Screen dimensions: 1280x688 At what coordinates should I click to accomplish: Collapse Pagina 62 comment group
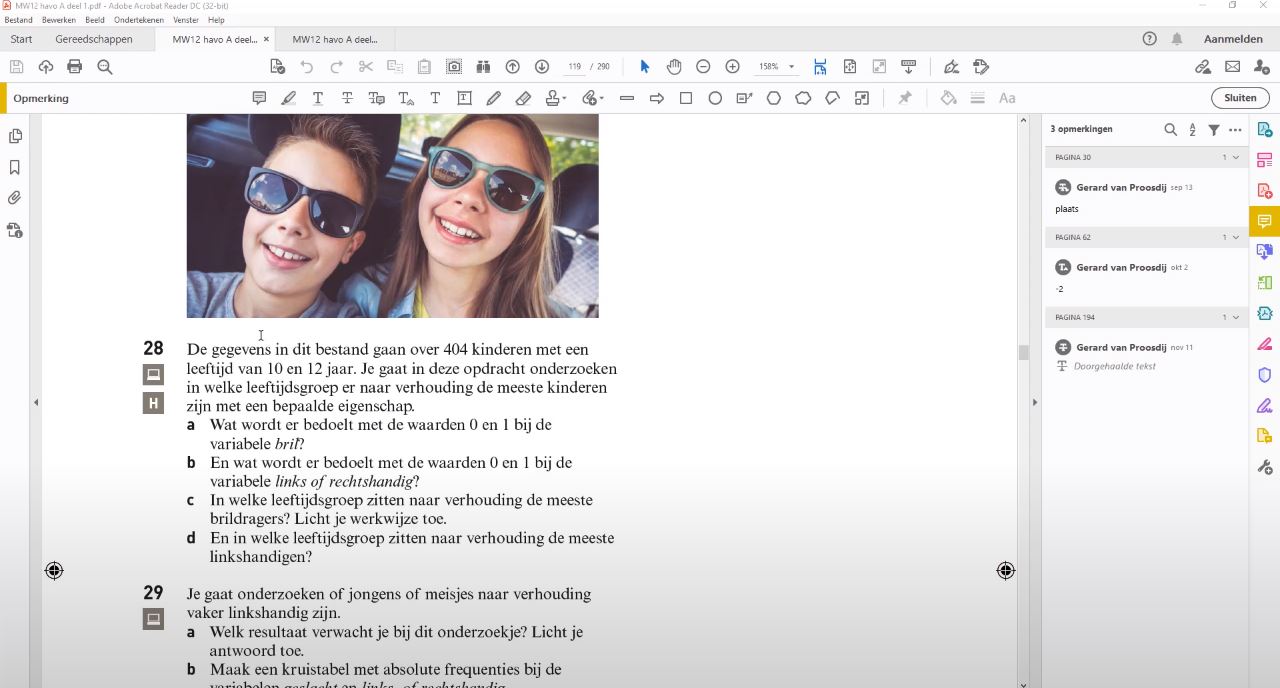tap(1236, 238)
